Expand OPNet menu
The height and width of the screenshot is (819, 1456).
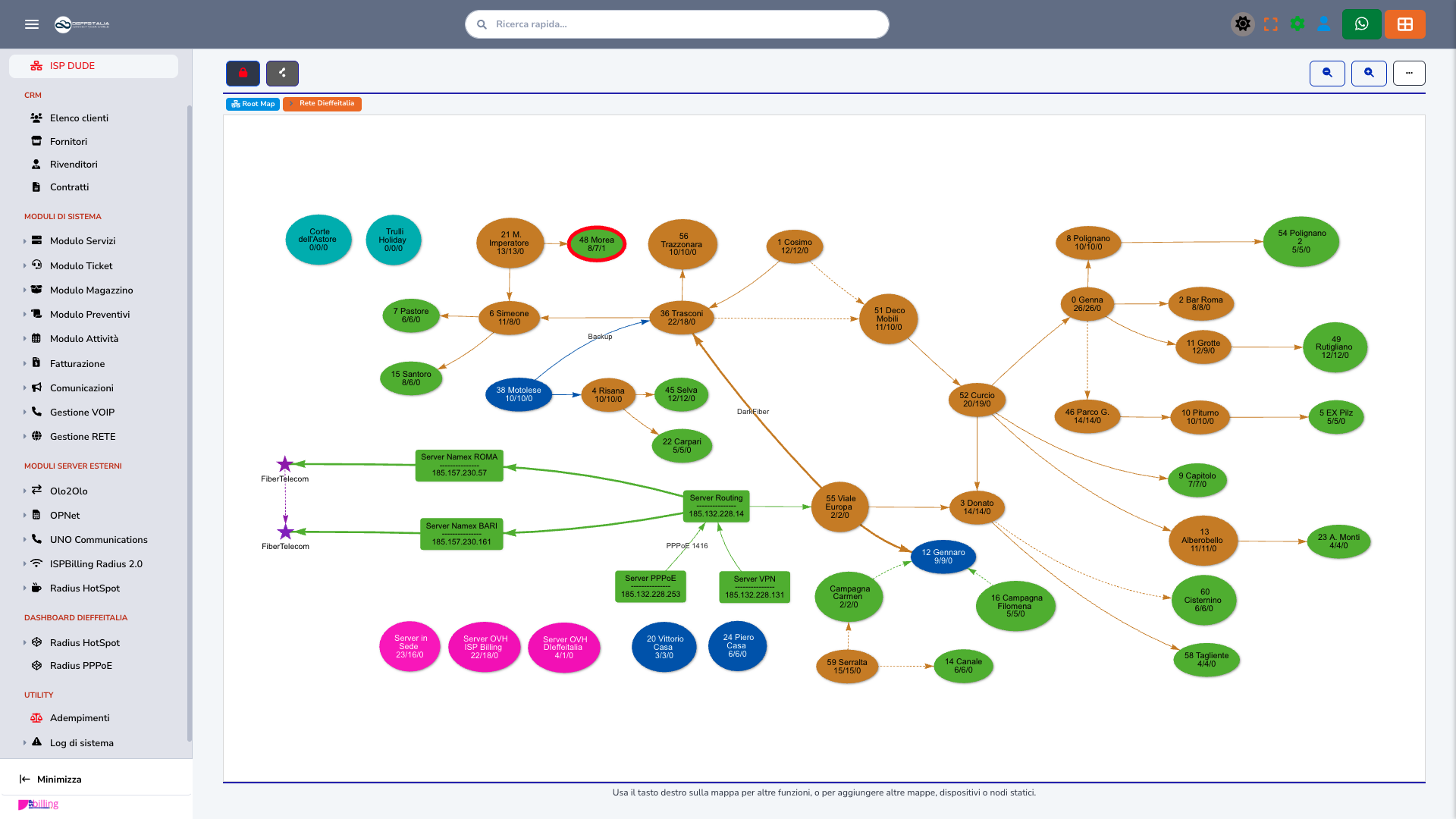[x=64, y=515]
